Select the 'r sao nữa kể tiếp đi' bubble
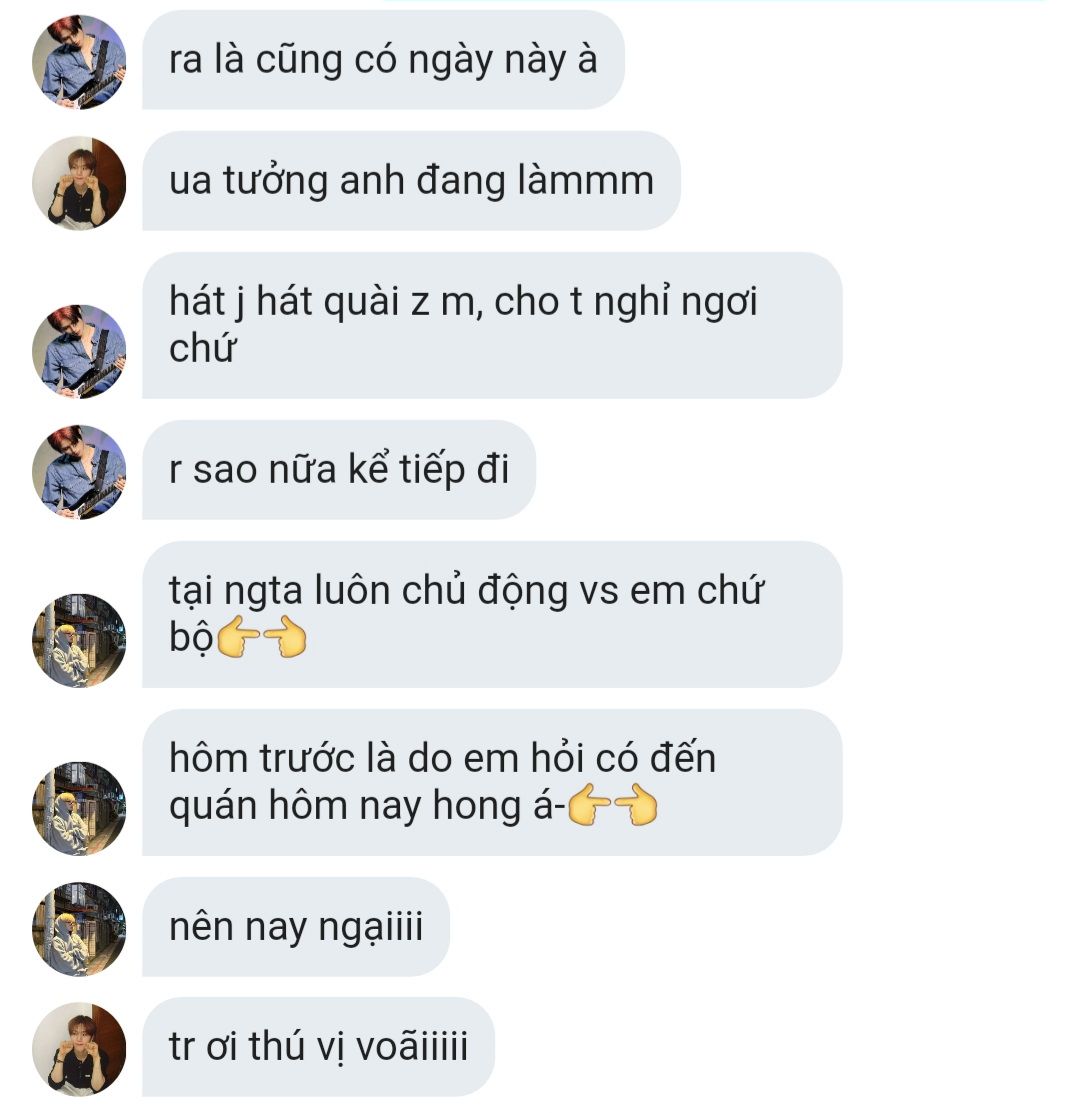 [339, 469]
